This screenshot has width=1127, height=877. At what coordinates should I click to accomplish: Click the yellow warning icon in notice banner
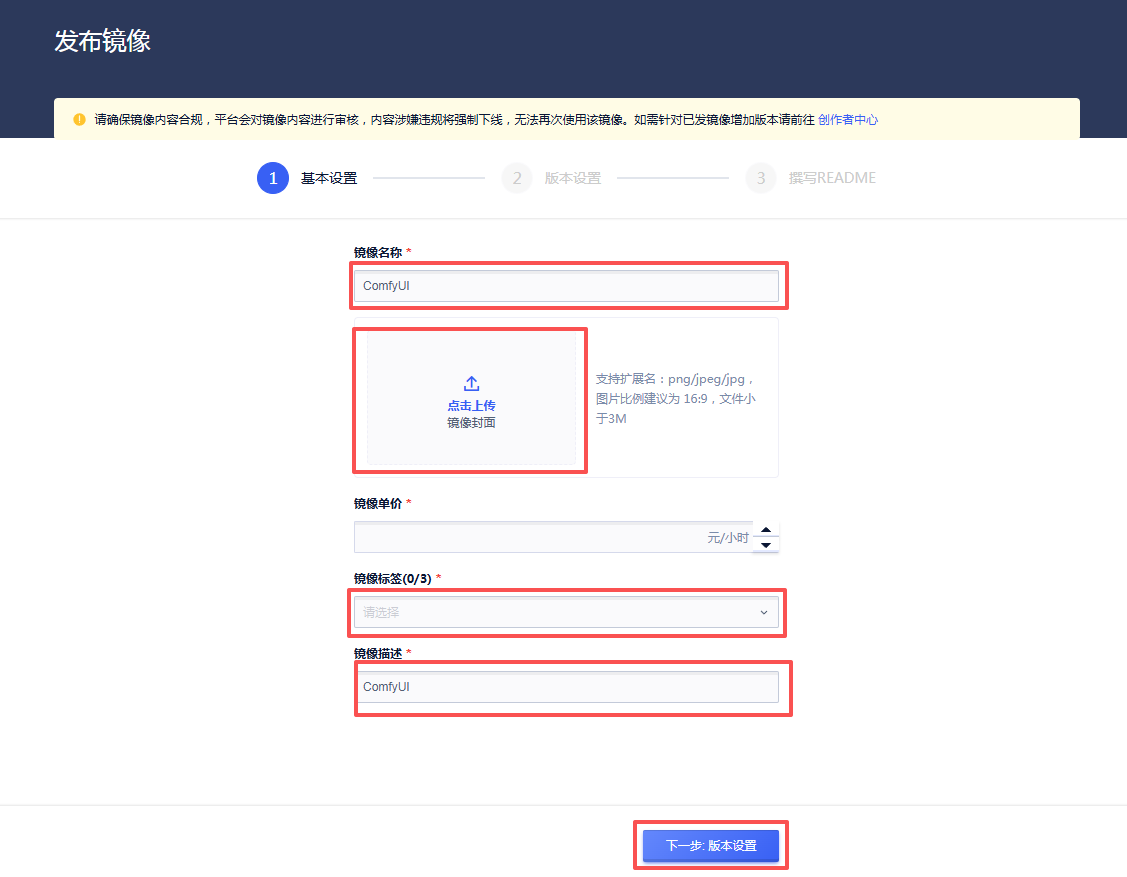[79, 119]
